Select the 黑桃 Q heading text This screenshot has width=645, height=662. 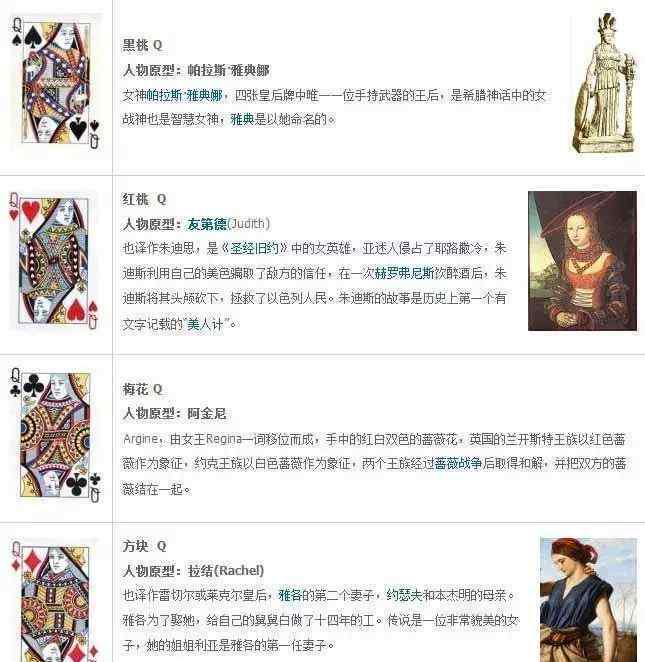(x=142, y=45)
